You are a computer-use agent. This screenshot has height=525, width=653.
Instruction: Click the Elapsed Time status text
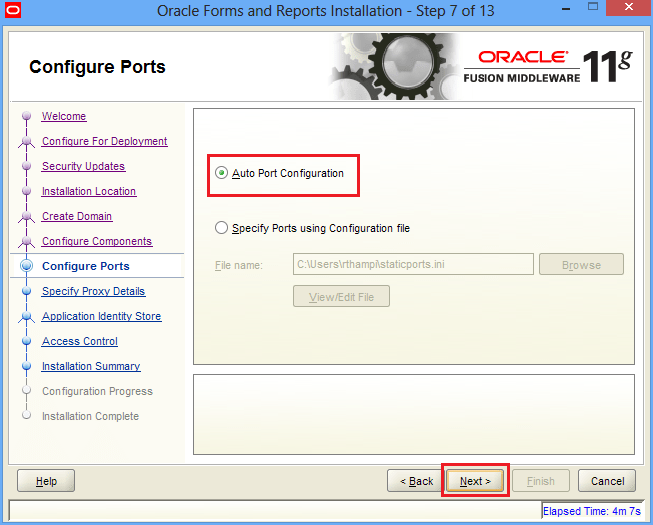point(591,511)
